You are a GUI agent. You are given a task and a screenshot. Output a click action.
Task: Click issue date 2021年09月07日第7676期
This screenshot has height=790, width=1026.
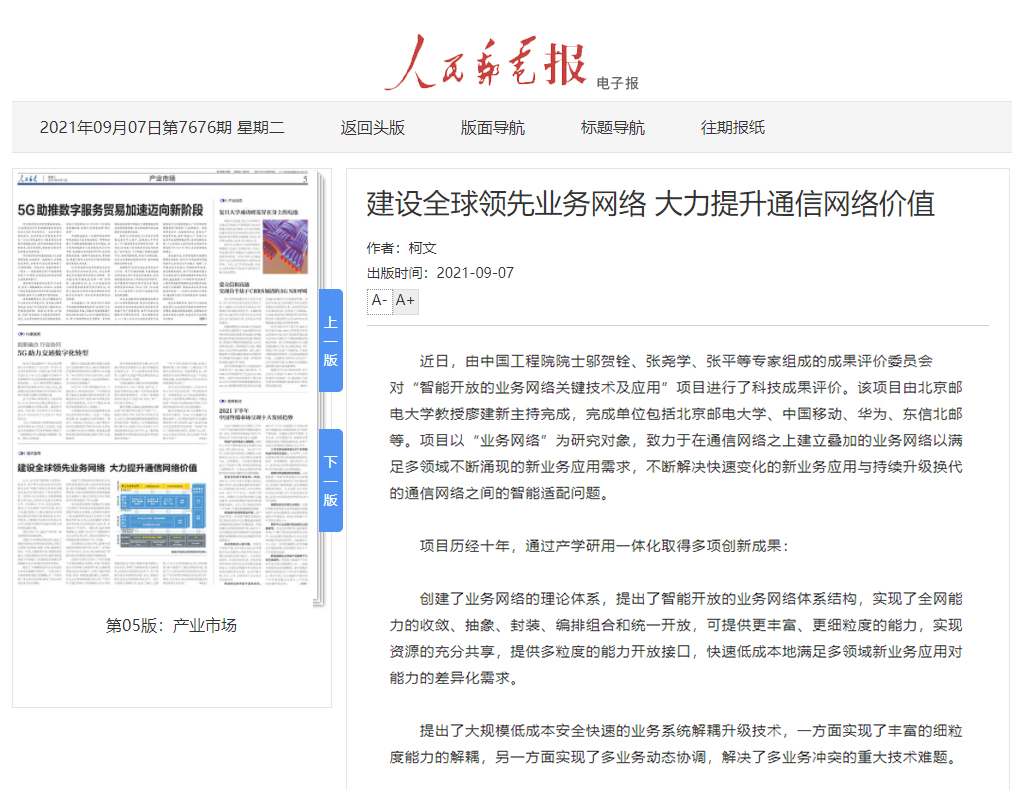pyautogui.click(x=162, y=127)
